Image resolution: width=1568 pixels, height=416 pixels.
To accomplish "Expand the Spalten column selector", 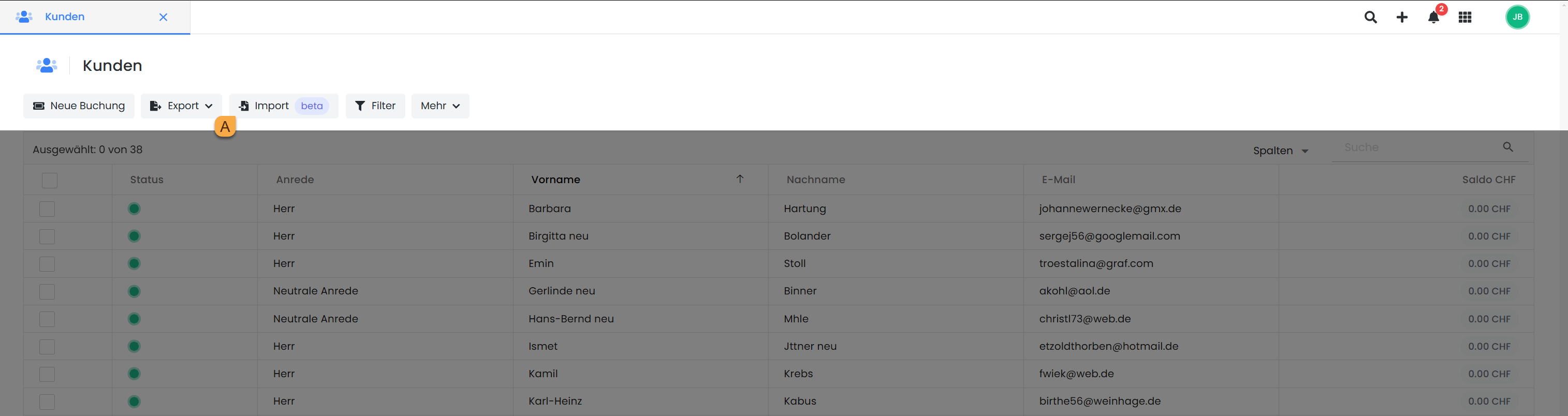I will pyautogui.click(x=1280, y=151).
